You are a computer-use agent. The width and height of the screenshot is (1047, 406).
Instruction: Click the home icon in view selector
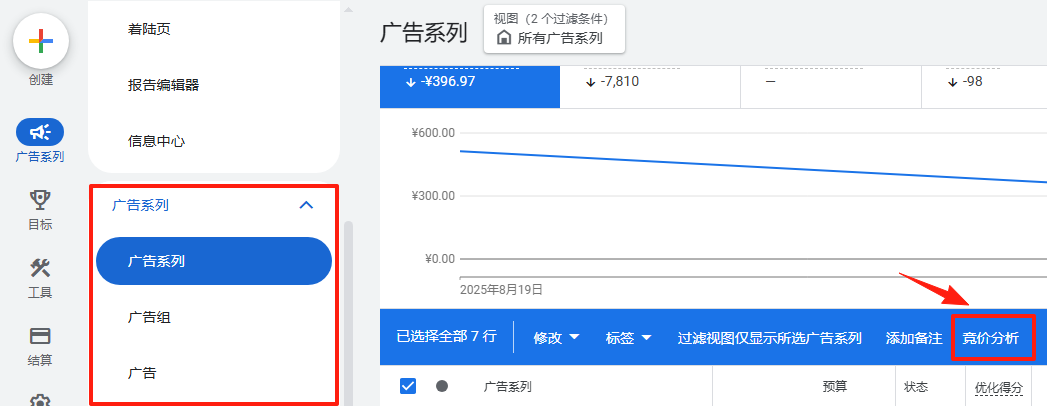tap(504, 37)
